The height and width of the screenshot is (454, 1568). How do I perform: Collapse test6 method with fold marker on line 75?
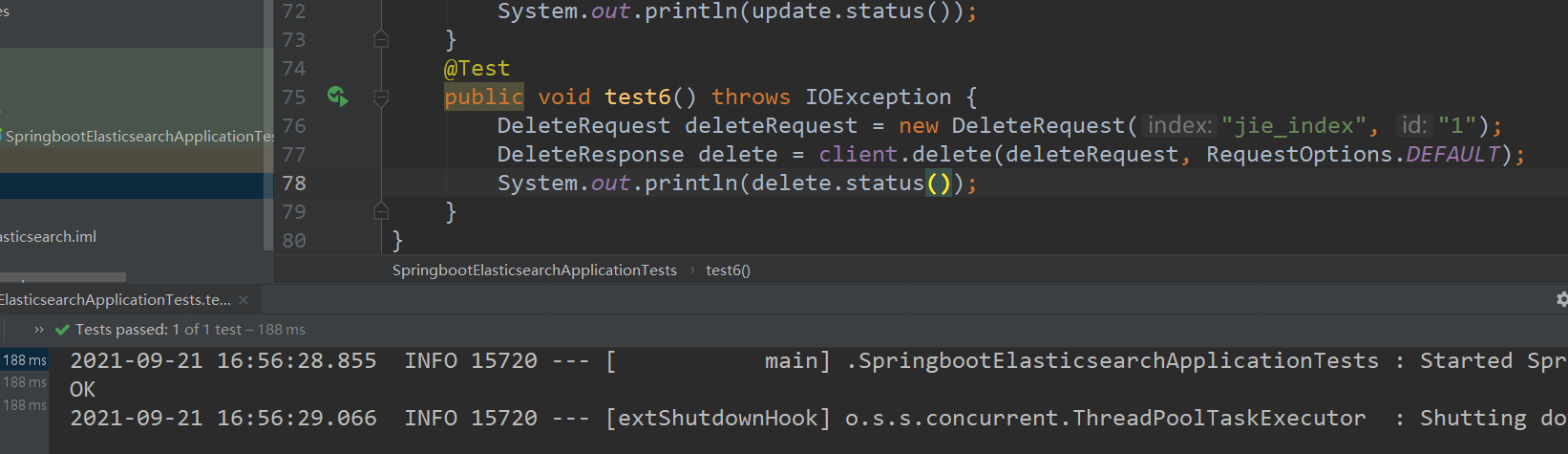pos(381,97)
